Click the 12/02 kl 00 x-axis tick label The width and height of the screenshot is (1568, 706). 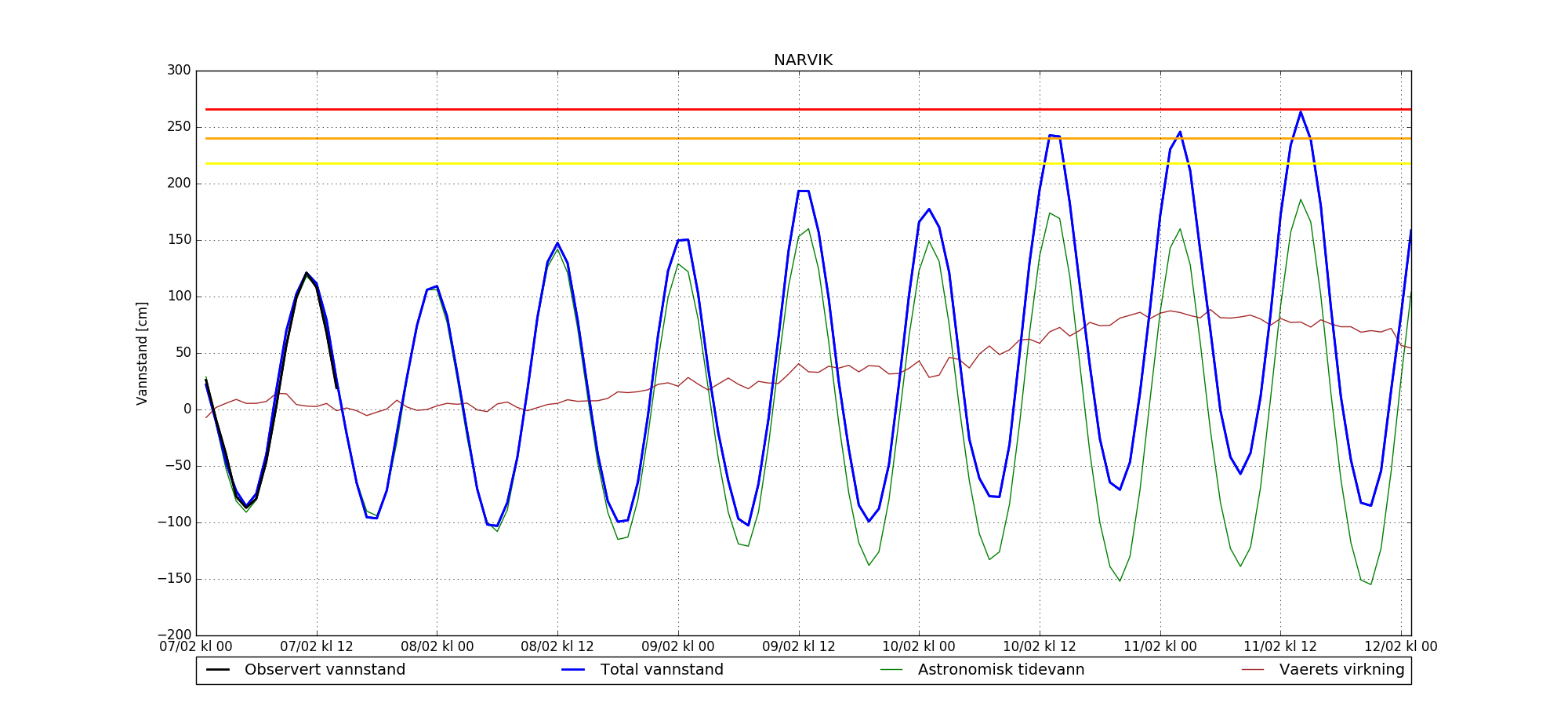pyautogui.click(x=1401, y=647)
